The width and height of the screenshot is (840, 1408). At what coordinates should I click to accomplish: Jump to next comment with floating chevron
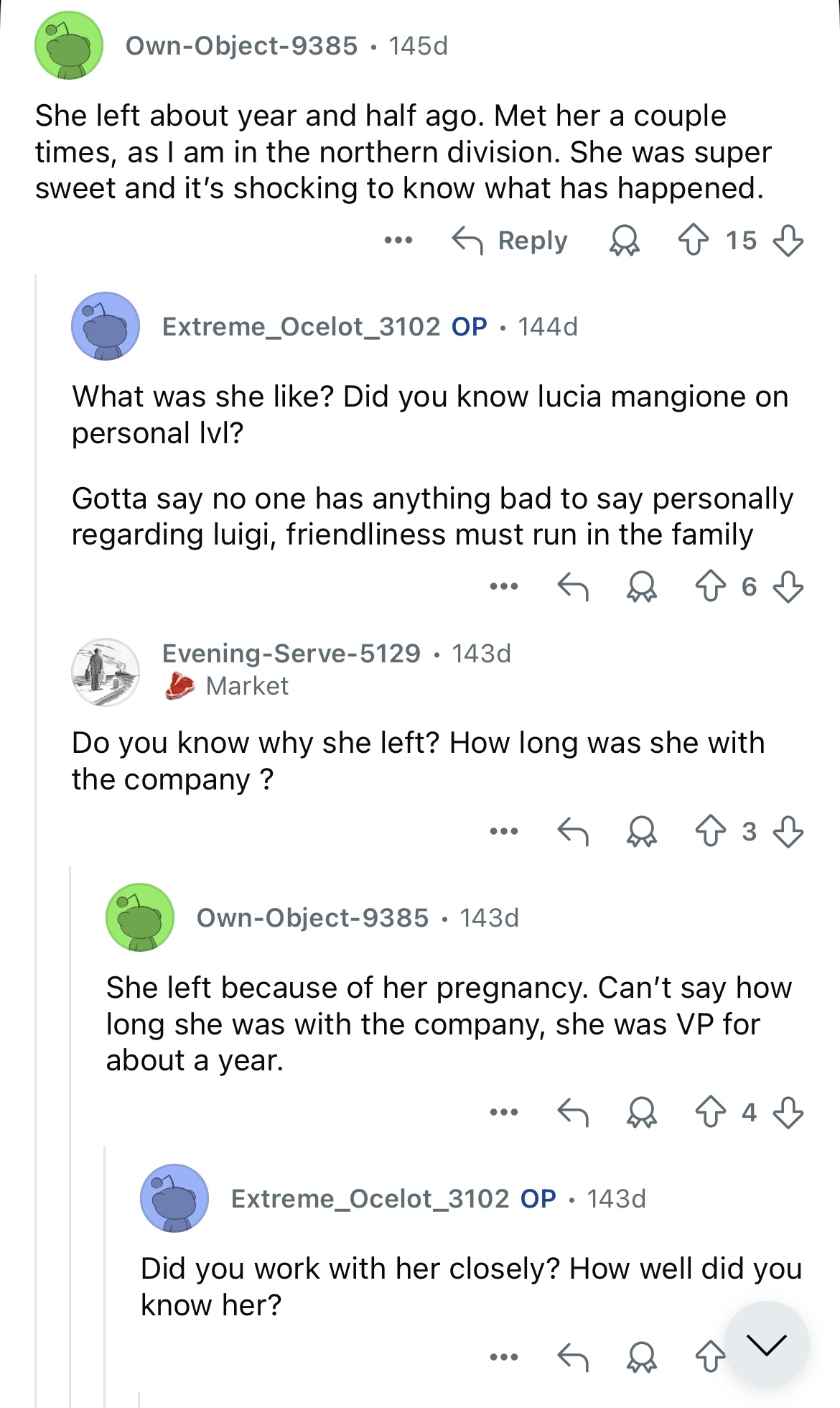pos(766,1344)
